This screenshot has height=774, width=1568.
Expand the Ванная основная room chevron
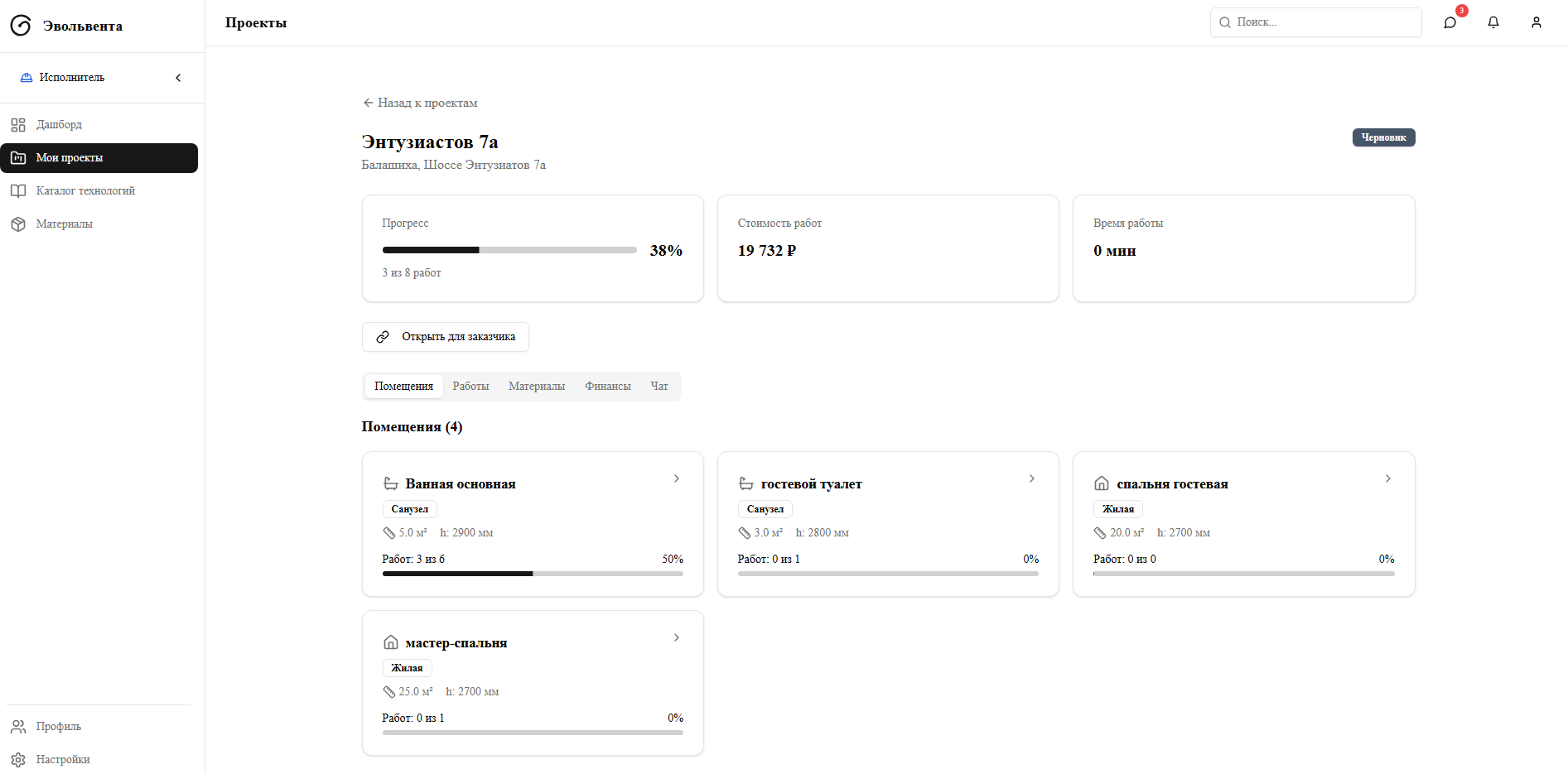point(677,478)
